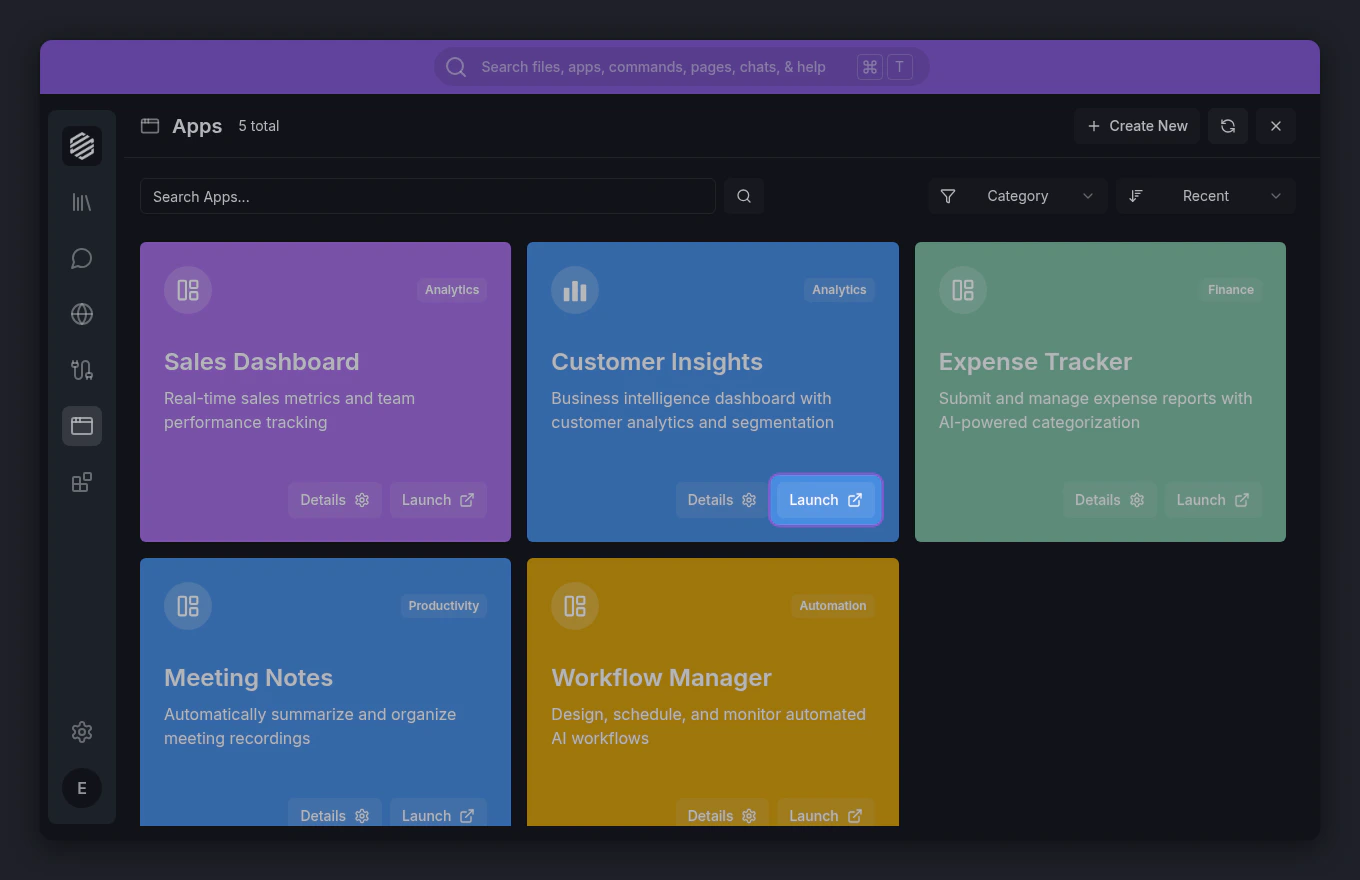Open the library books icon in sidebar

coord(82,203)
